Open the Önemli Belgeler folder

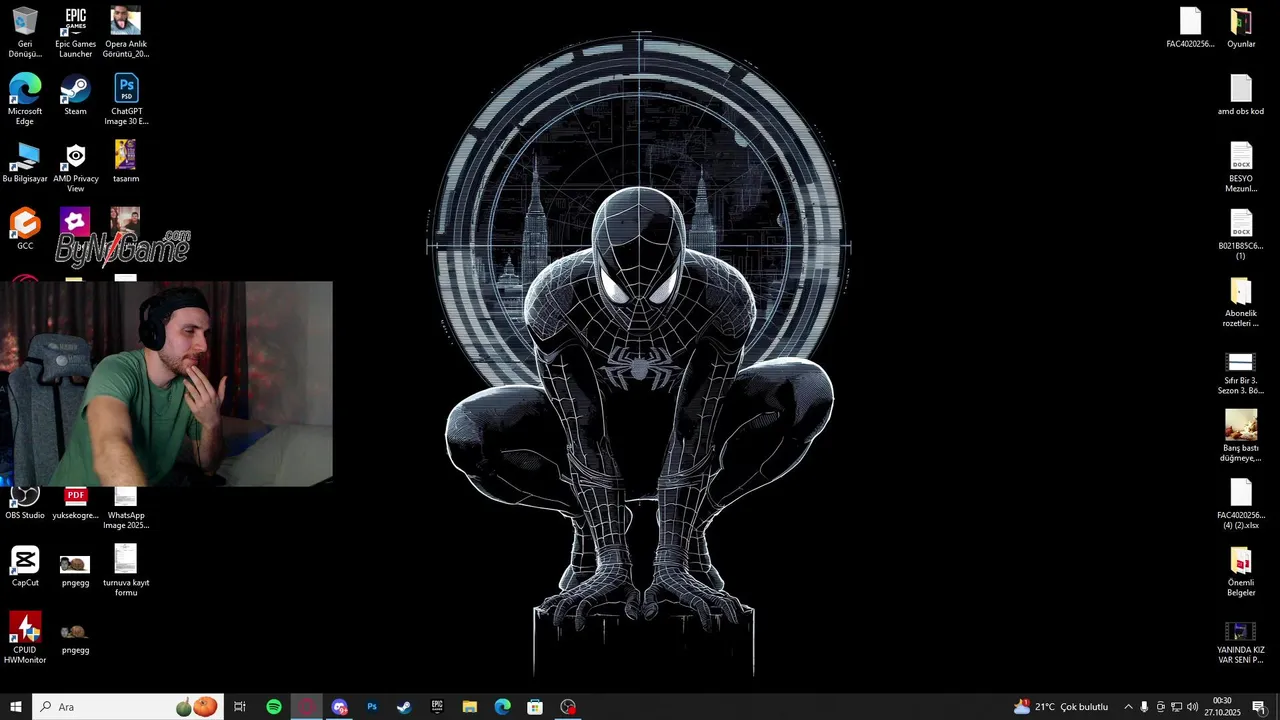pyautogui.click(x=1241, y=571)
